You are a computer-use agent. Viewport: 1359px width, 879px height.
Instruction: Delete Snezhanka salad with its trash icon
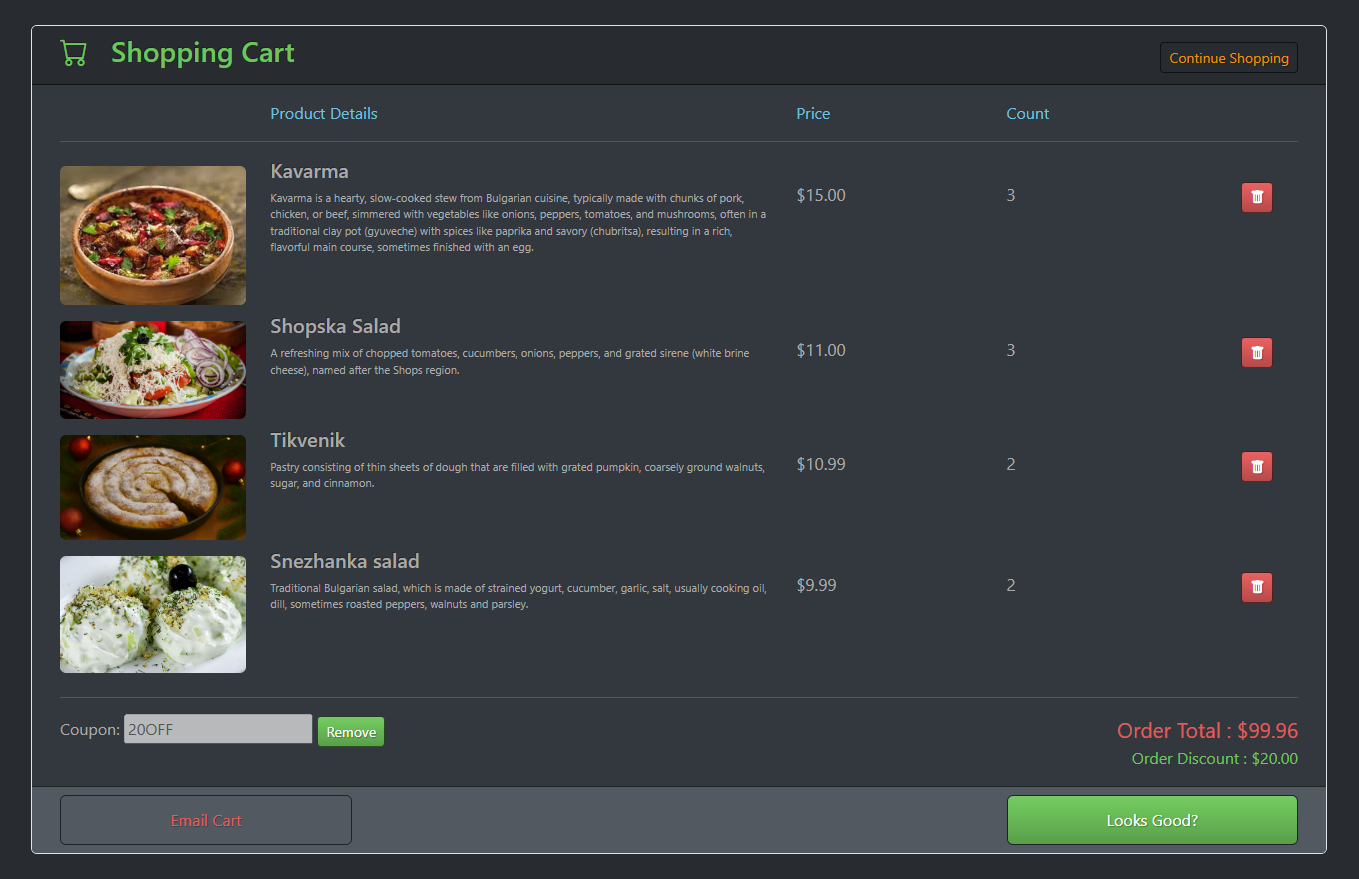[x=1256, y=587]
